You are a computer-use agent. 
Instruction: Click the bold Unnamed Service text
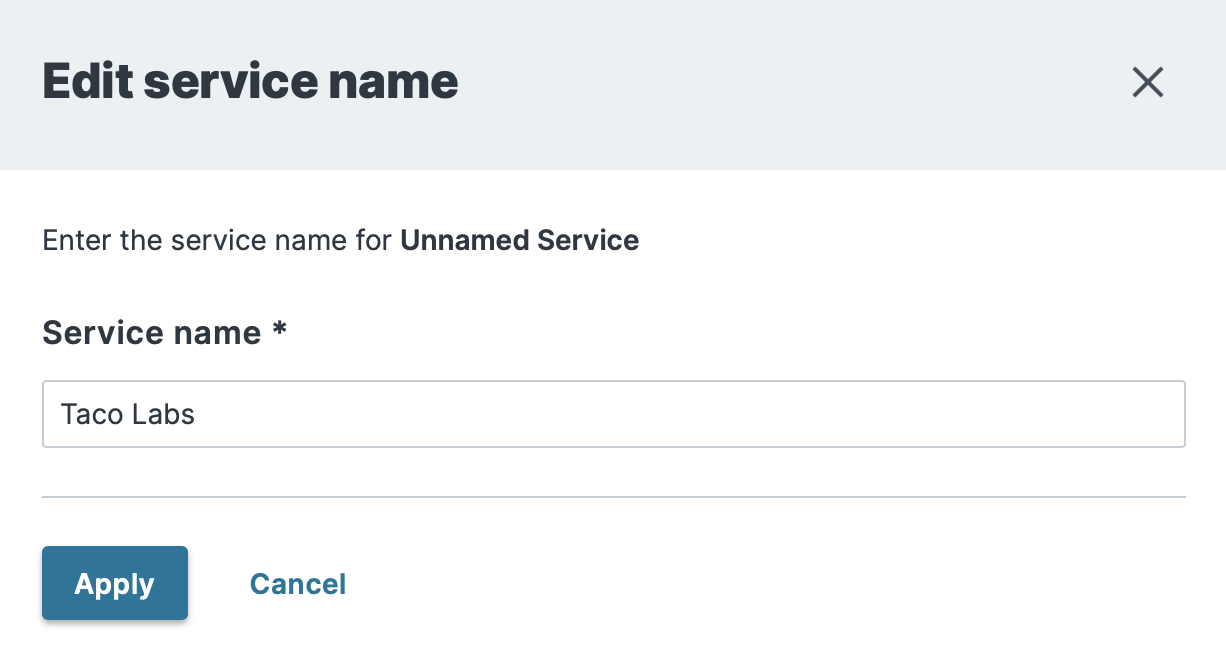tap(519, 240)
